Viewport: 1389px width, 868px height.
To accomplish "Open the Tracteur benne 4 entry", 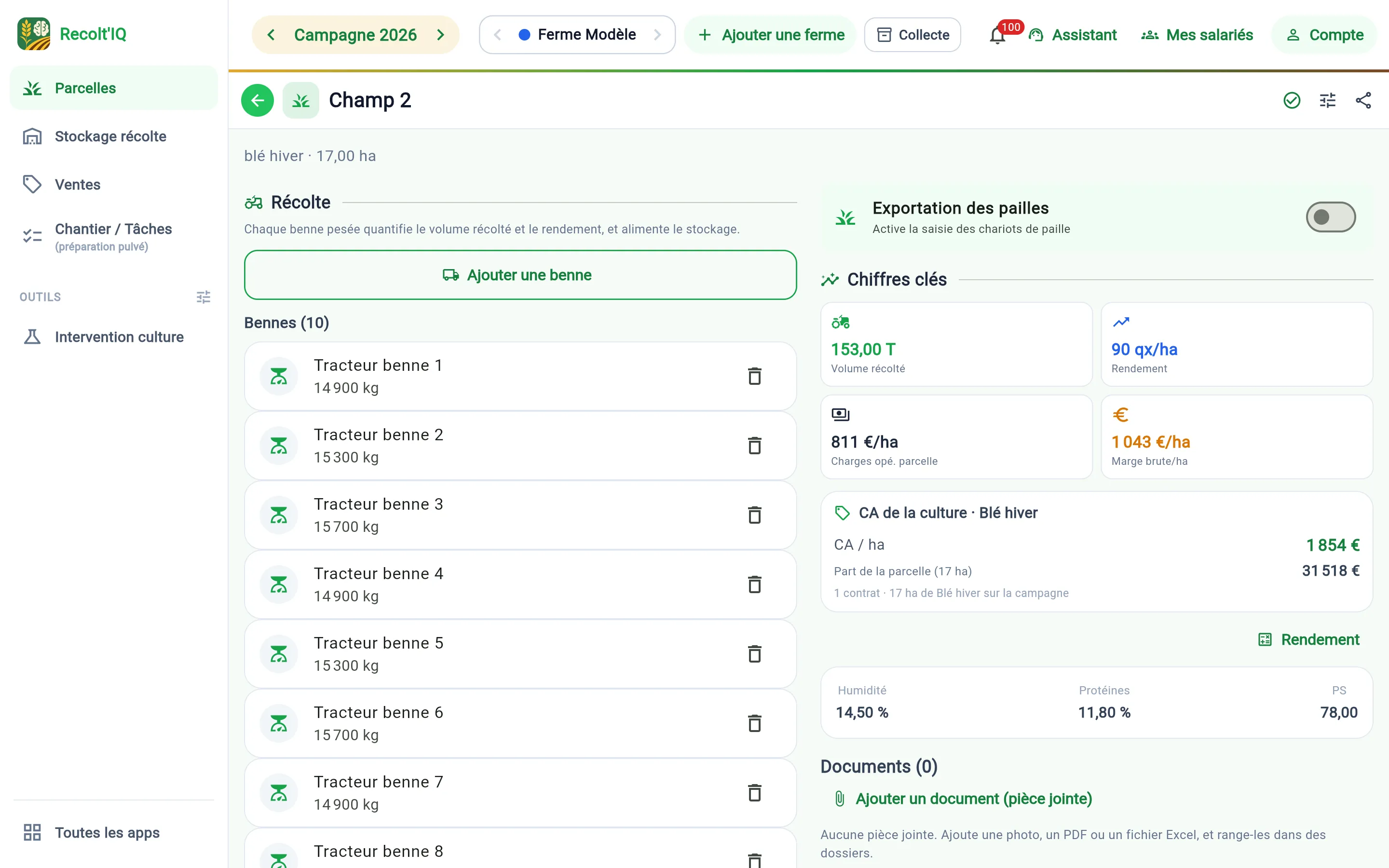I will (x=520, y=584).
